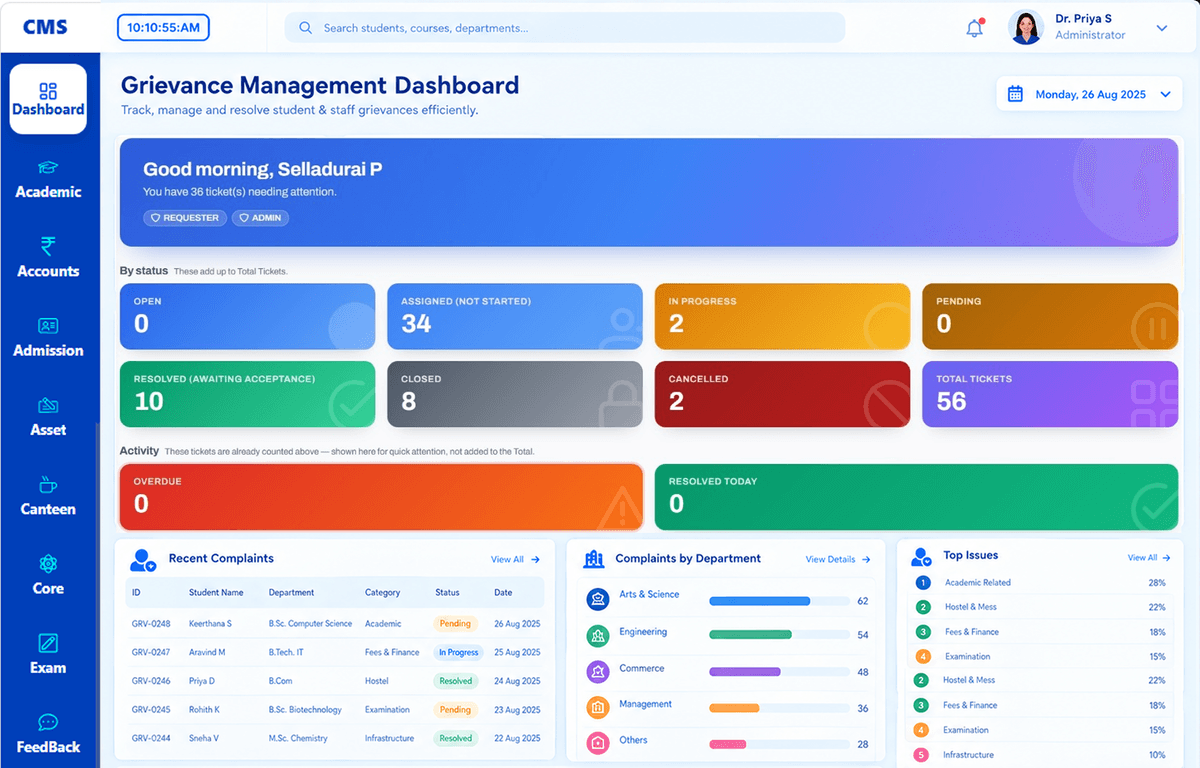Click the calendar icon in the date selector
Screen dimensions: 1200x768
pyautogui.click(x=1015, y=94)
